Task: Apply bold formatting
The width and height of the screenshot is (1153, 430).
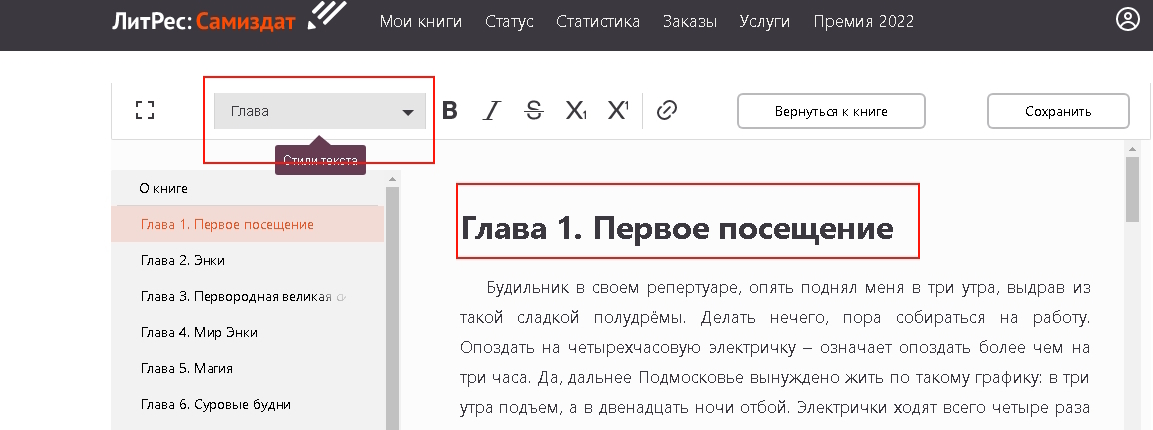Action: coord(450,111)
